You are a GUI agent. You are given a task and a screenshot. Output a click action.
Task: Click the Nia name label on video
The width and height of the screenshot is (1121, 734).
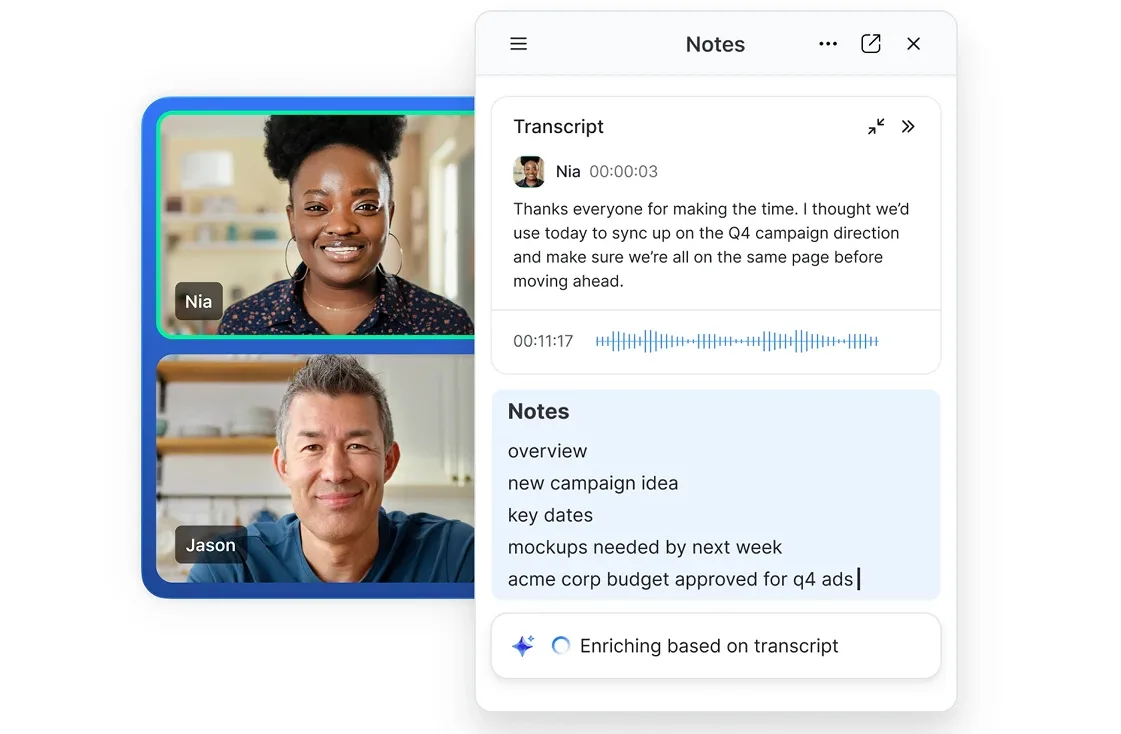click(x=198, y=301)
